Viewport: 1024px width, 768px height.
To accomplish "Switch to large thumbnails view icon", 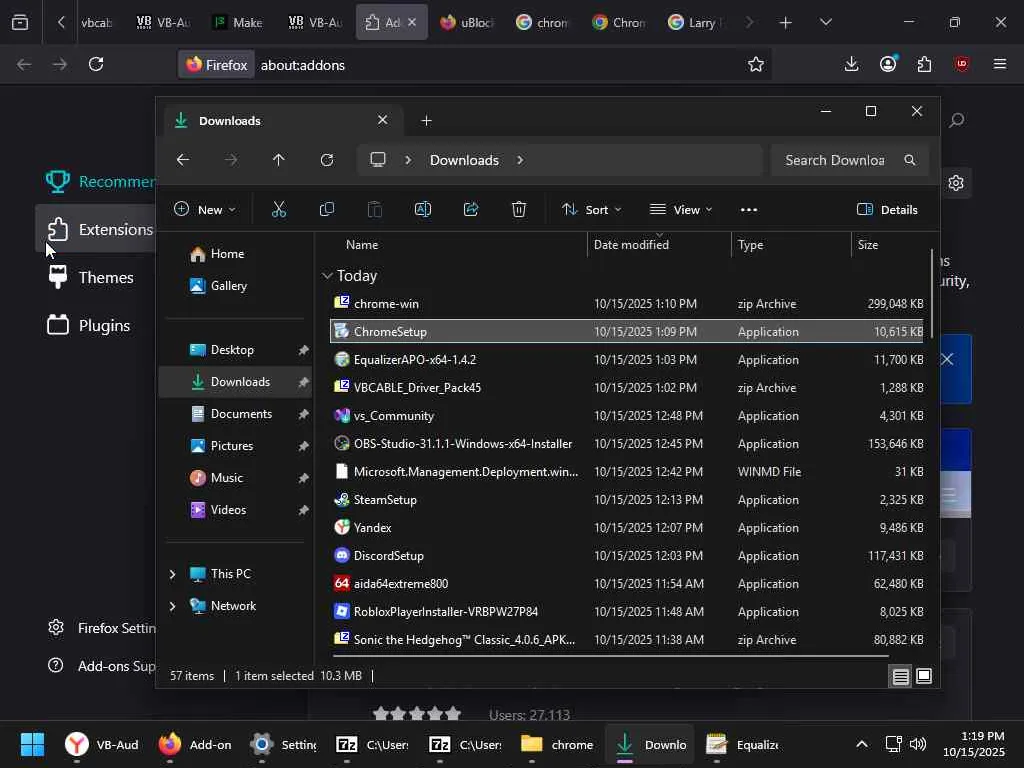I will pos(924,677).
